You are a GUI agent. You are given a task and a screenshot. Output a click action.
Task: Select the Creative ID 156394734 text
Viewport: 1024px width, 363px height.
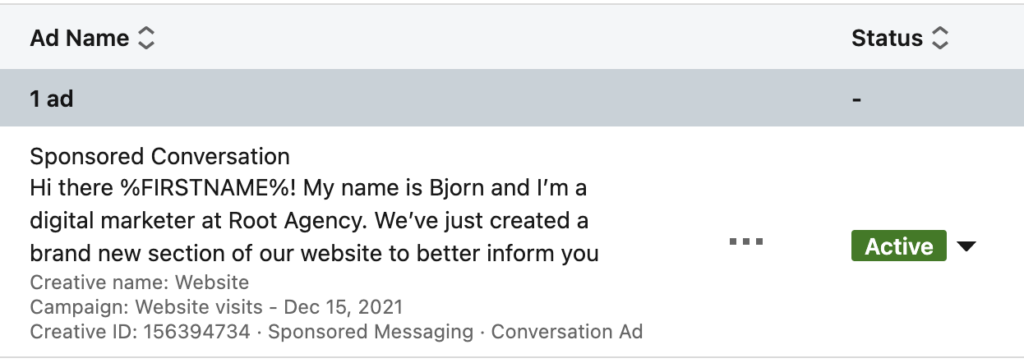(x=140, y=332)
